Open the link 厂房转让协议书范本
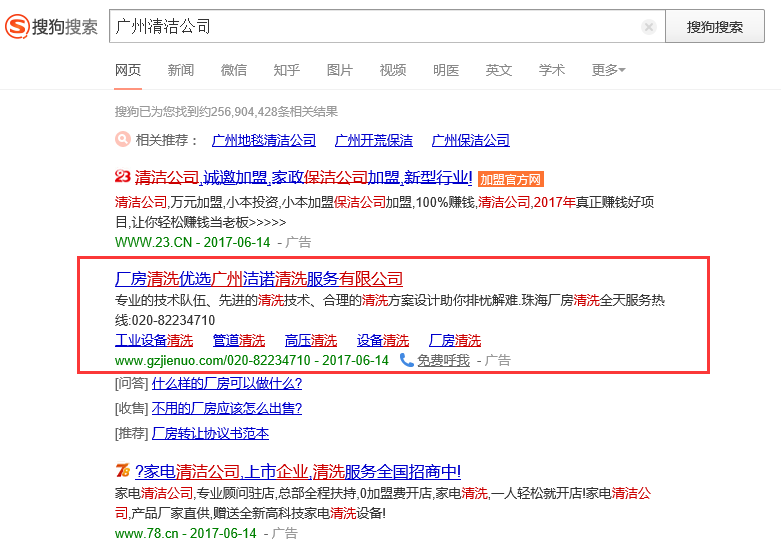 pyautogui.click(x=210, y=433)
